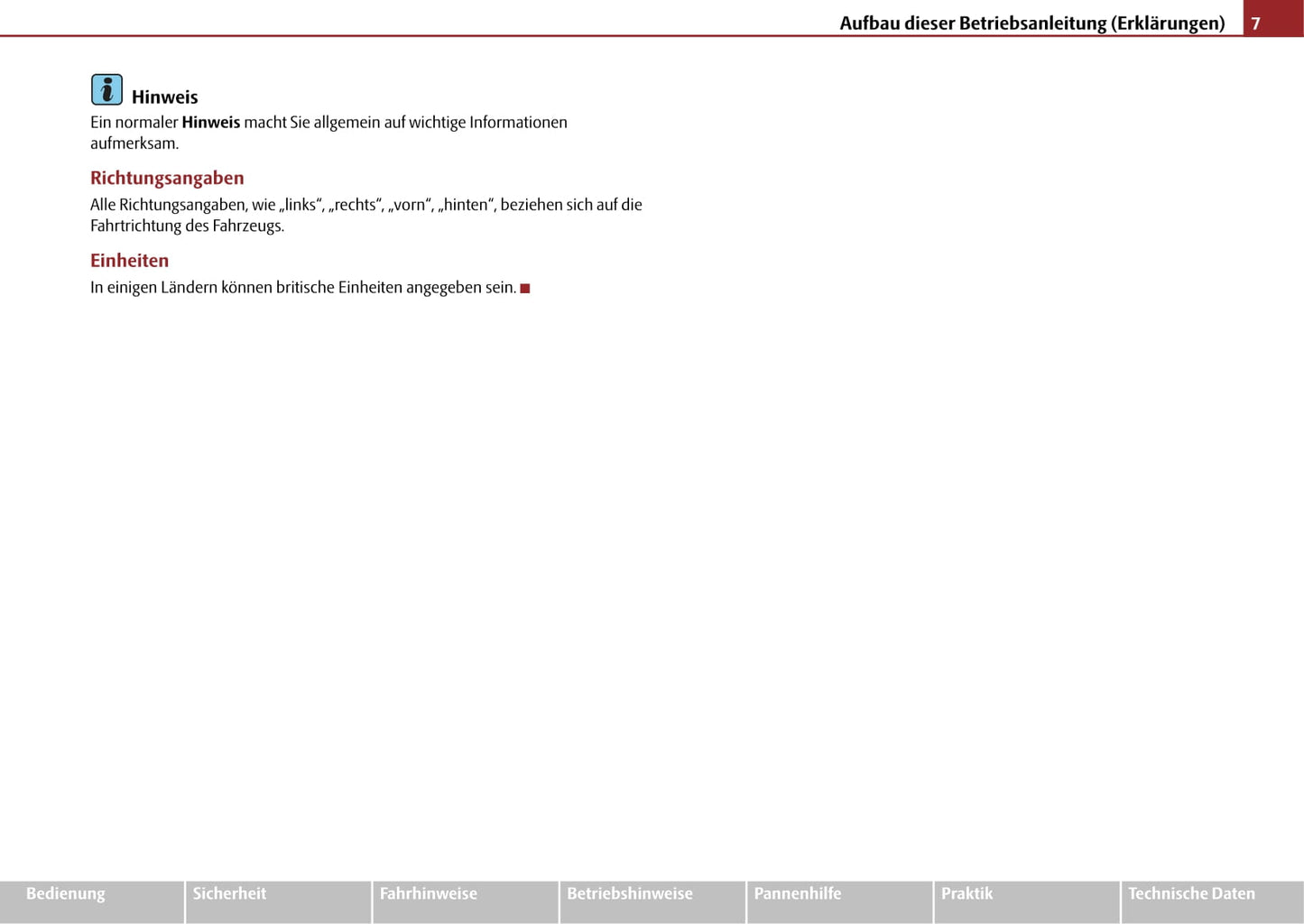The height and width of the screenshot is (924, 1304).
Task: Open the Bedienung tab
Action: tap(66, 893)
